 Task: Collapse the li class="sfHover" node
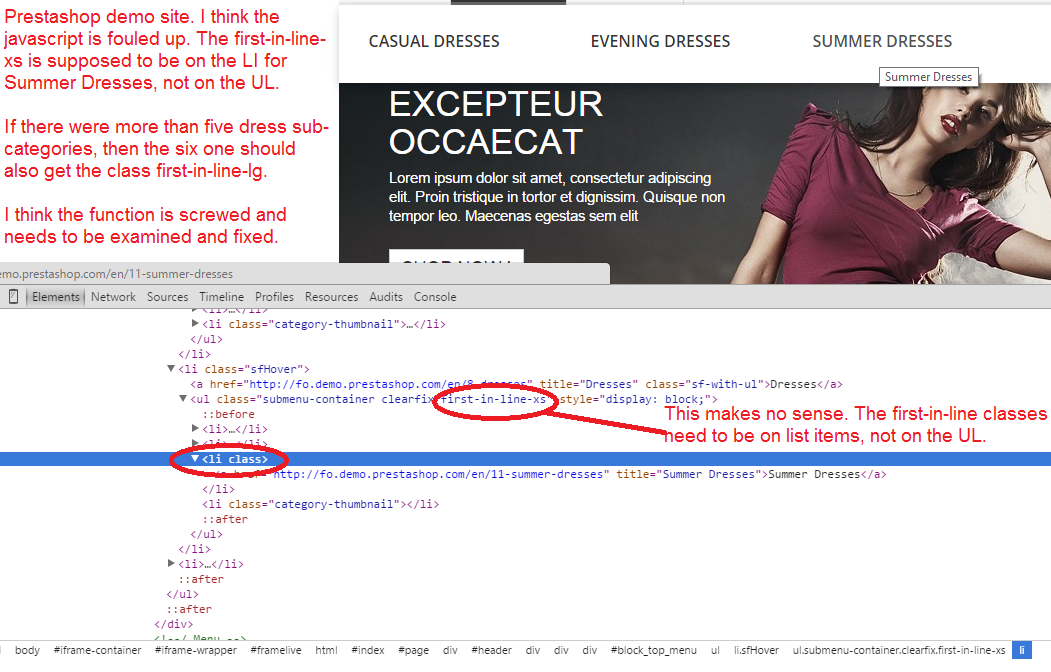coord(171,368)
